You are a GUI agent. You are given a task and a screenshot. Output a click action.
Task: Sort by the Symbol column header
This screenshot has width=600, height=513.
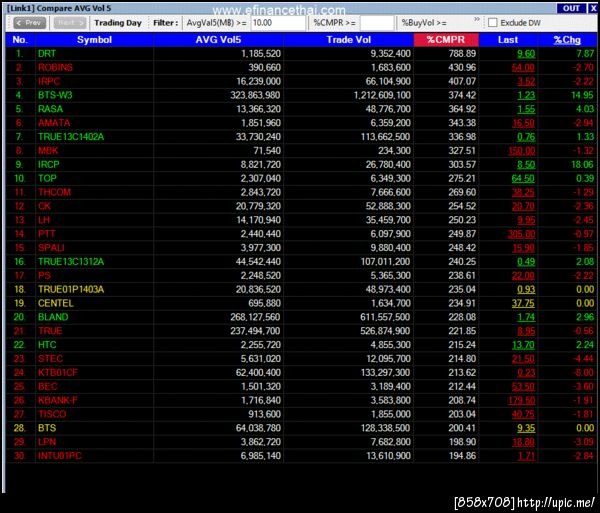click(94, 40)
